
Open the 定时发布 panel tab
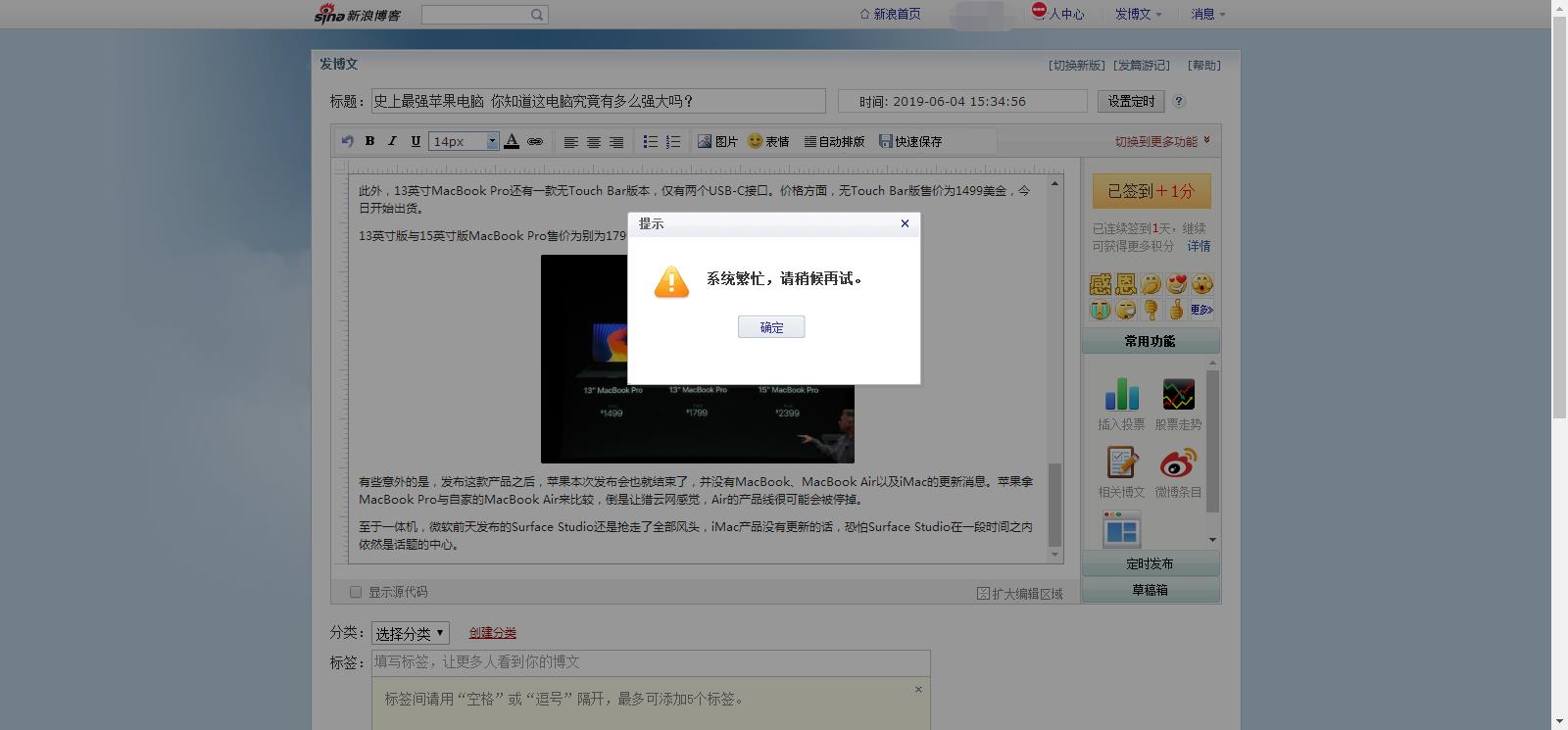1151,563
